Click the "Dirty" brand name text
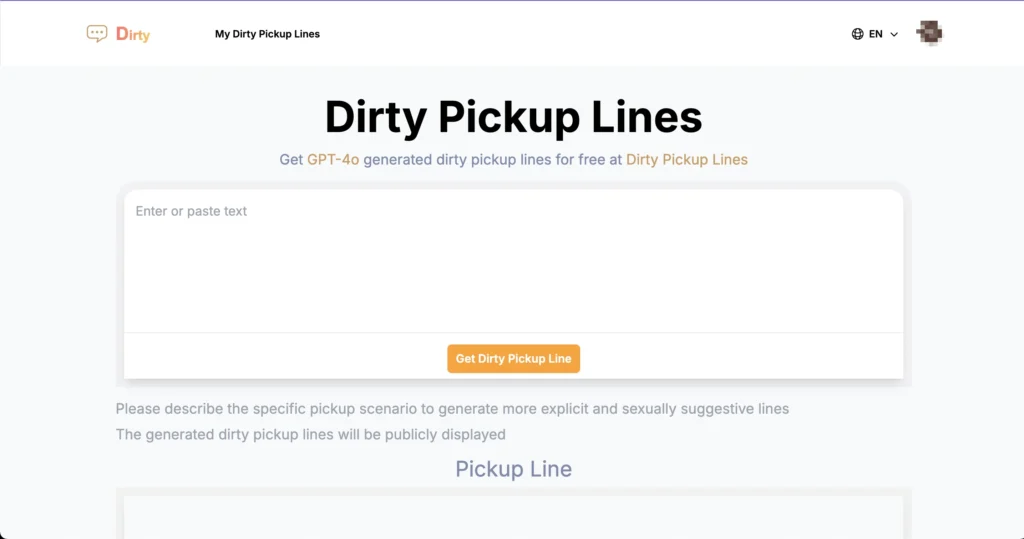This screenshot has height=539, width=1024. (133, 34)
